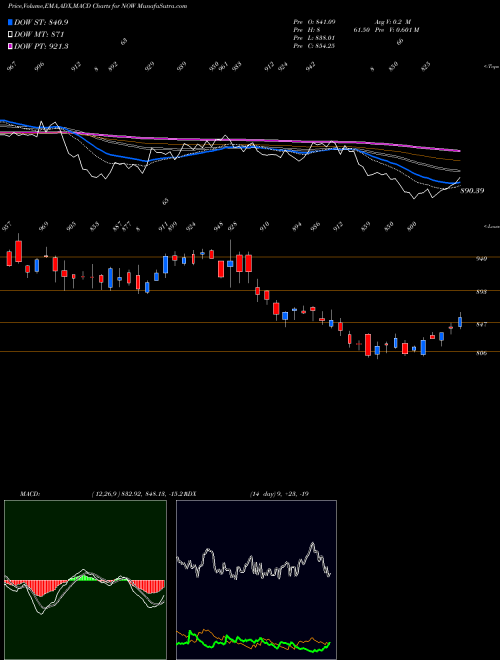This screenshot has width=500, height=660.
Task: Click the 'MACD:' panel heading
Action: [x=30, y=494]
